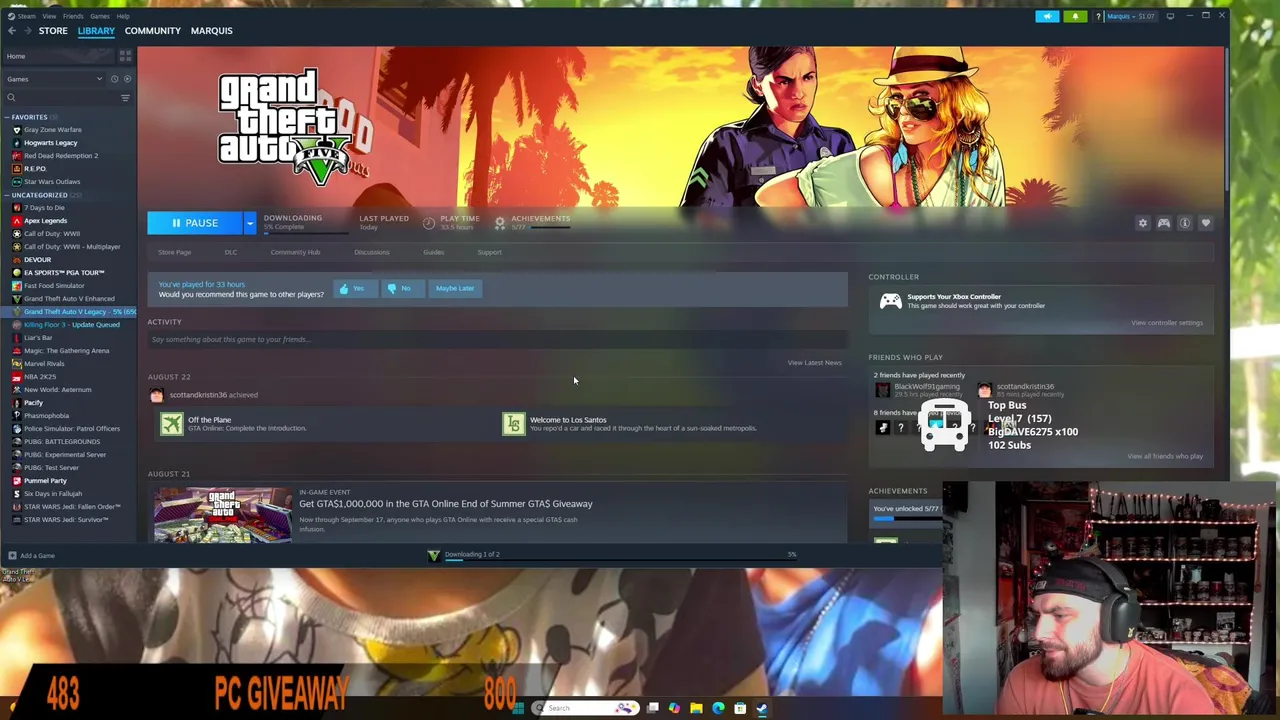Open the Games filter dropdown

[55, 79]
